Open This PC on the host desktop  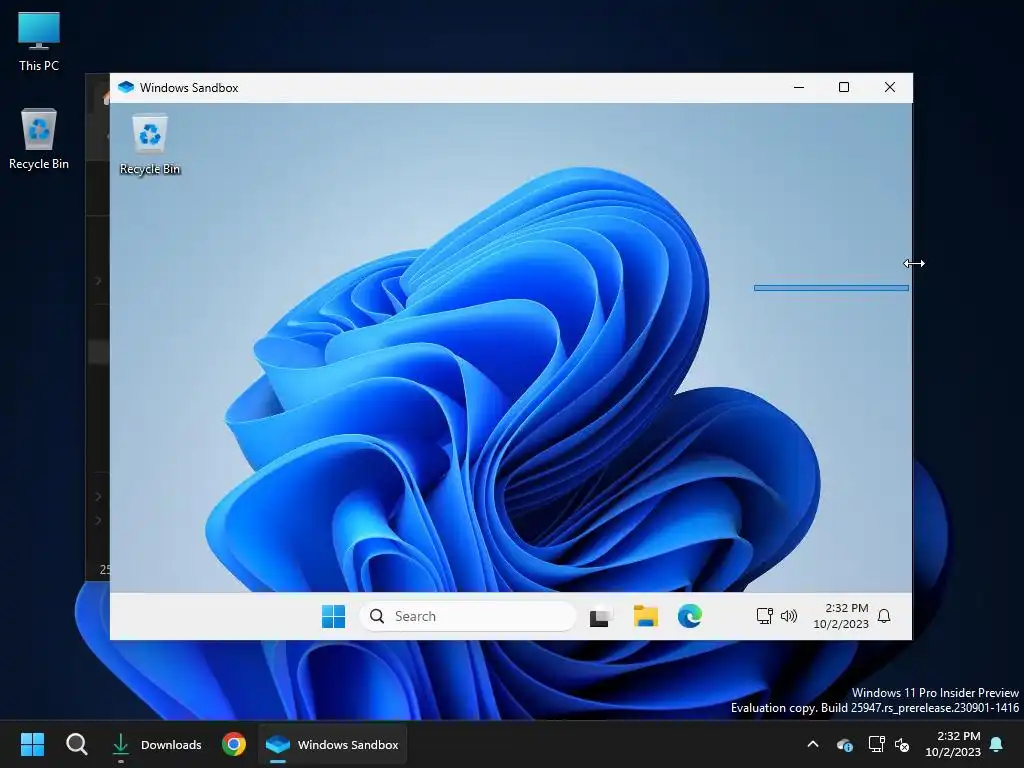(x=39, y=42)
